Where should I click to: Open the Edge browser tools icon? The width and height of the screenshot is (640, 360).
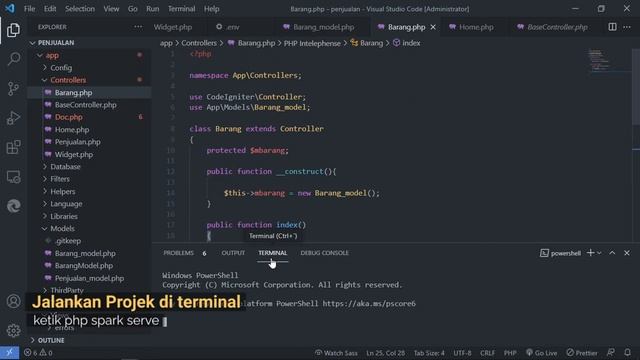point(13,206)
